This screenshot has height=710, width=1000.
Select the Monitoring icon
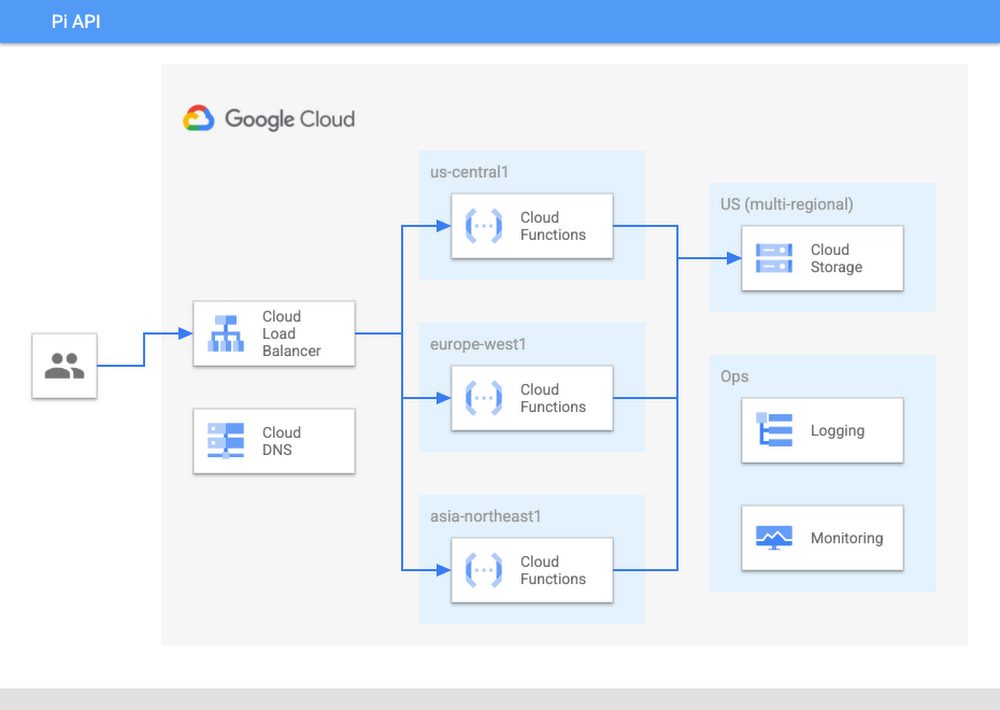click(774, 538)
